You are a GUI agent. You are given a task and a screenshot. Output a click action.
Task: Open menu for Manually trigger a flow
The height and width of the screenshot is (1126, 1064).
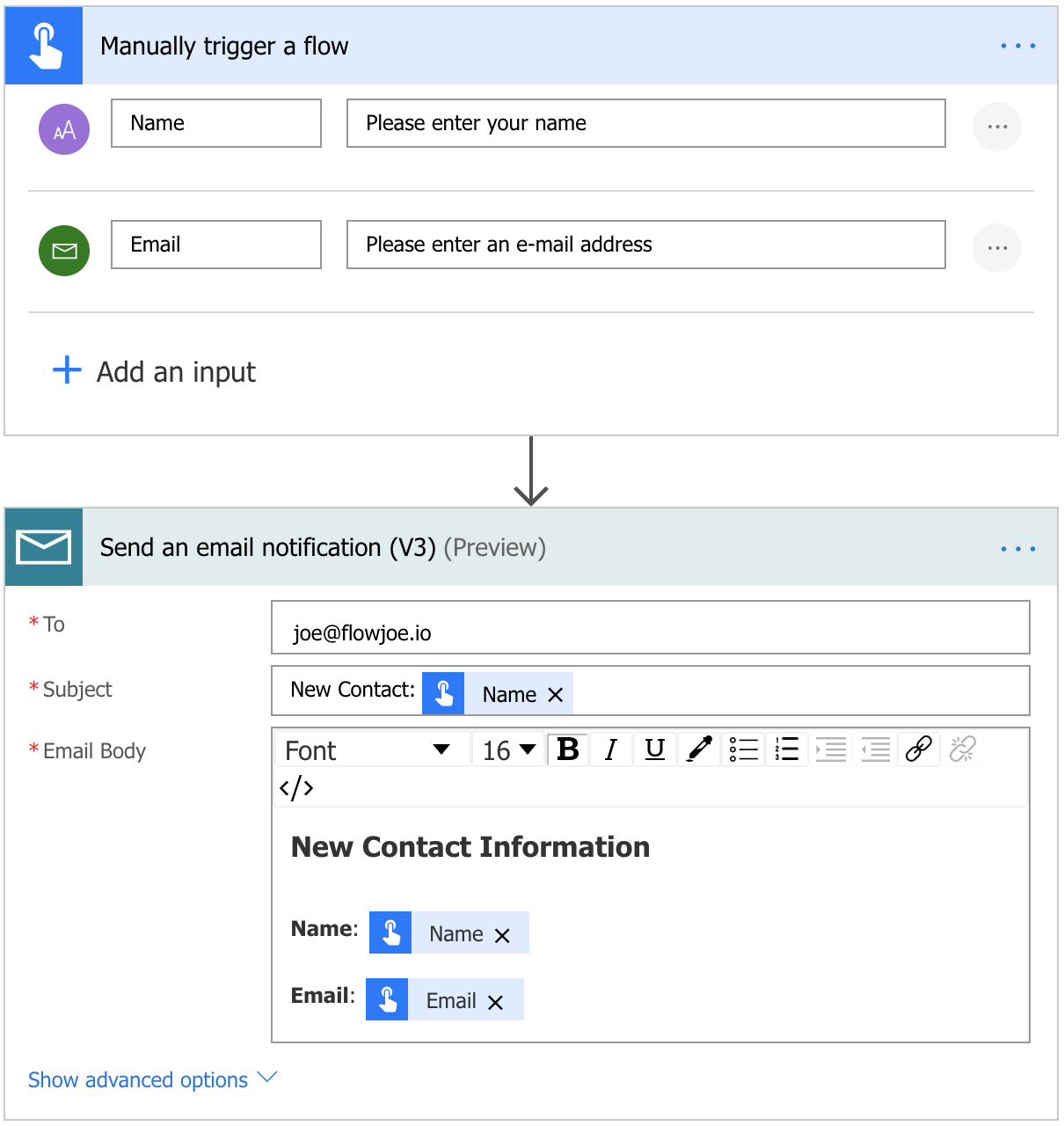(x=1017, y=46)
